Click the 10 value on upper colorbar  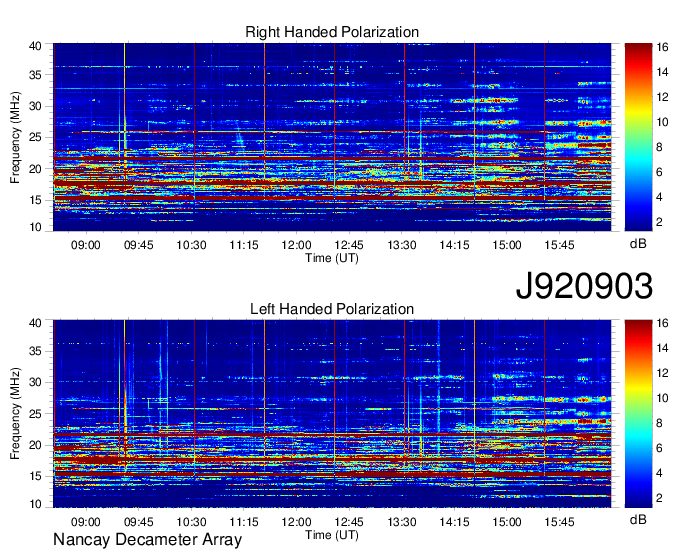[662, 122]
